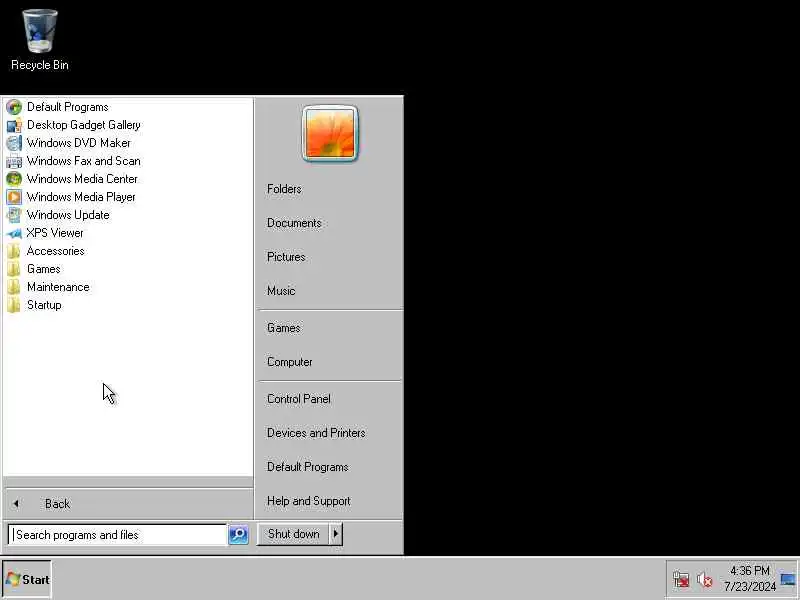Click the Back arrow icon
The image size is (800, 600).
click(16, 504)
